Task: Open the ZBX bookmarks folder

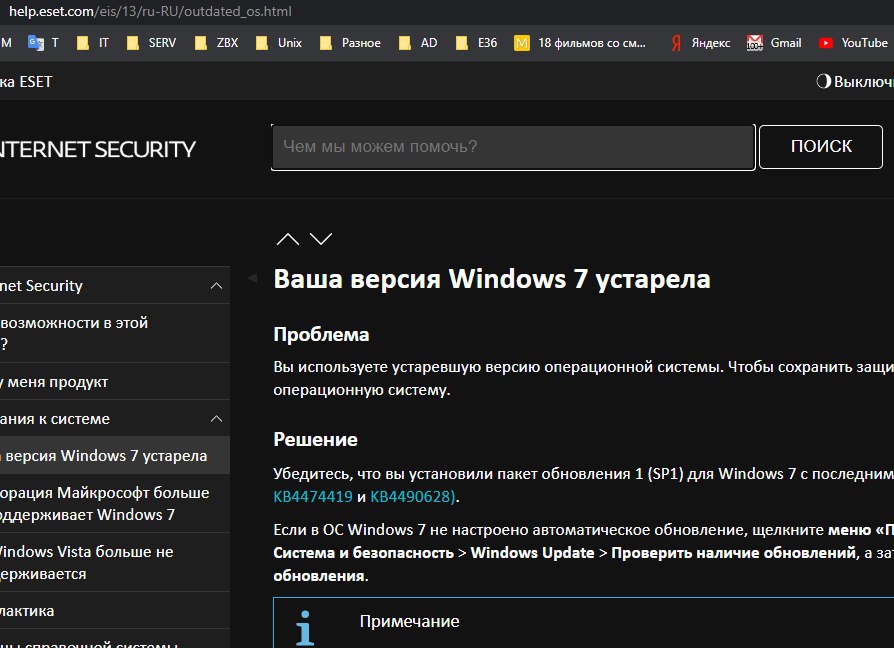Action: [x=216, y=43]
